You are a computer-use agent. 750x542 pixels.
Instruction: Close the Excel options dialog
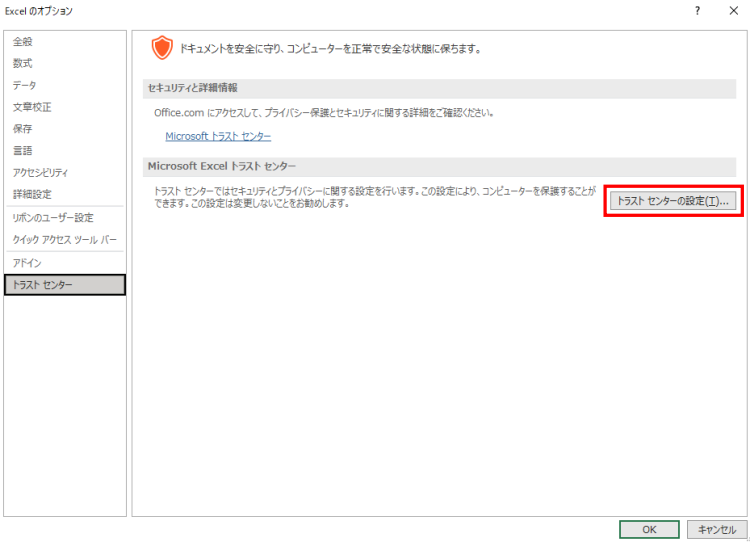click(732, 11)
